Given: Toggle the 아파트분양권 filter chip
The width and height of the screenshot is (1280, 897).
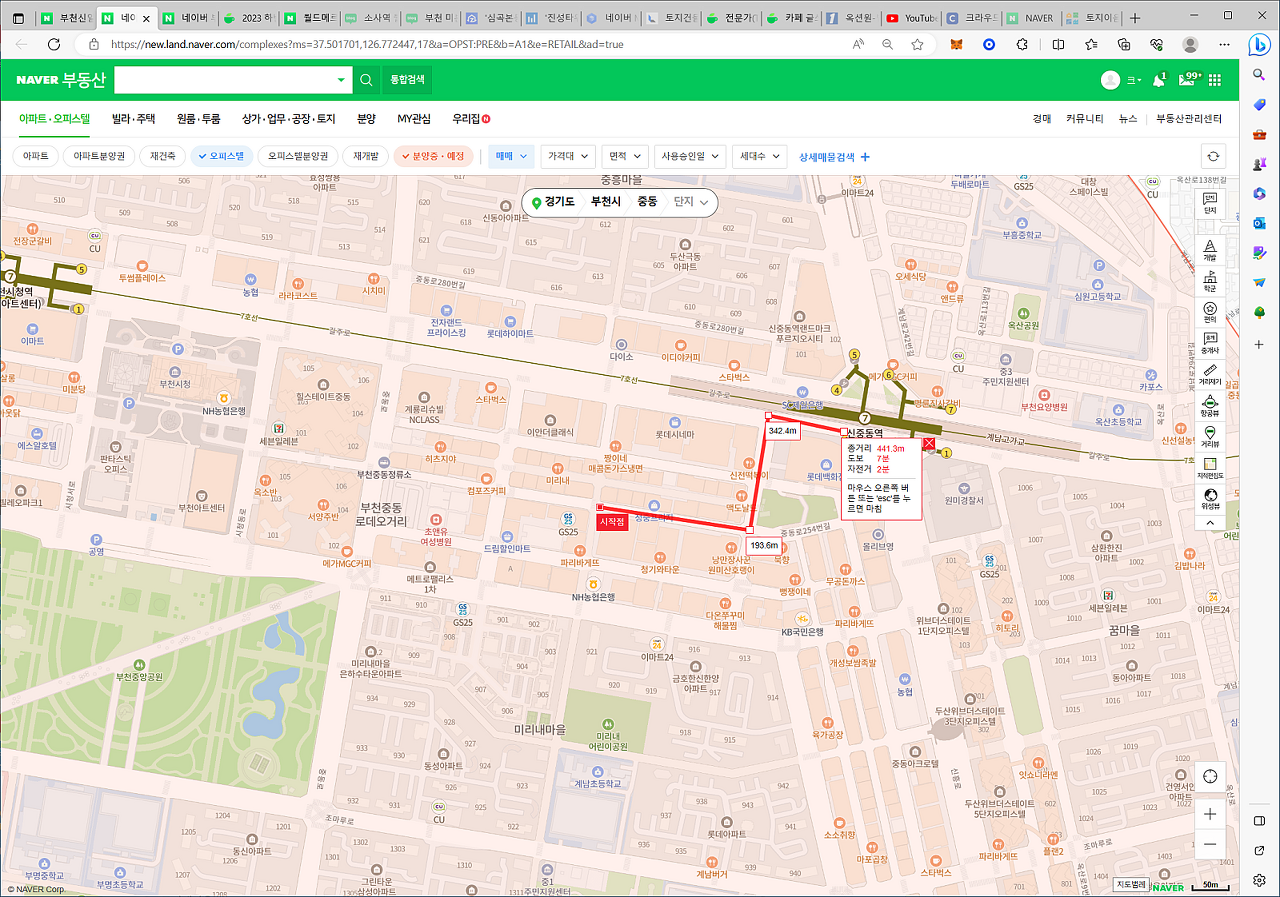Looking at the screenshot, I should tap(100, 156).
